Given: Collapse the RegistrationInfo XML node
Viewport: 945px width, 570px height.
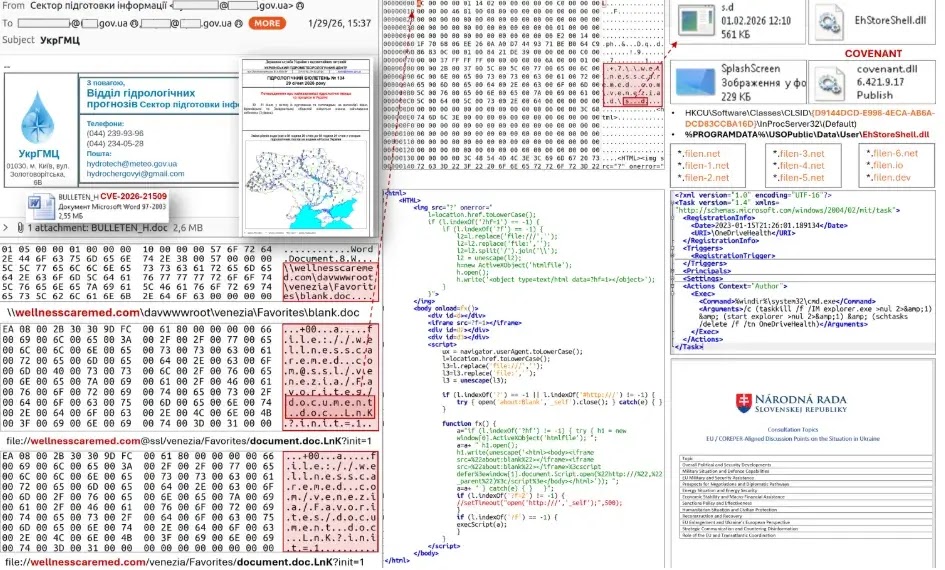Looking at the screenshot, I should click(x=673, y=218).
